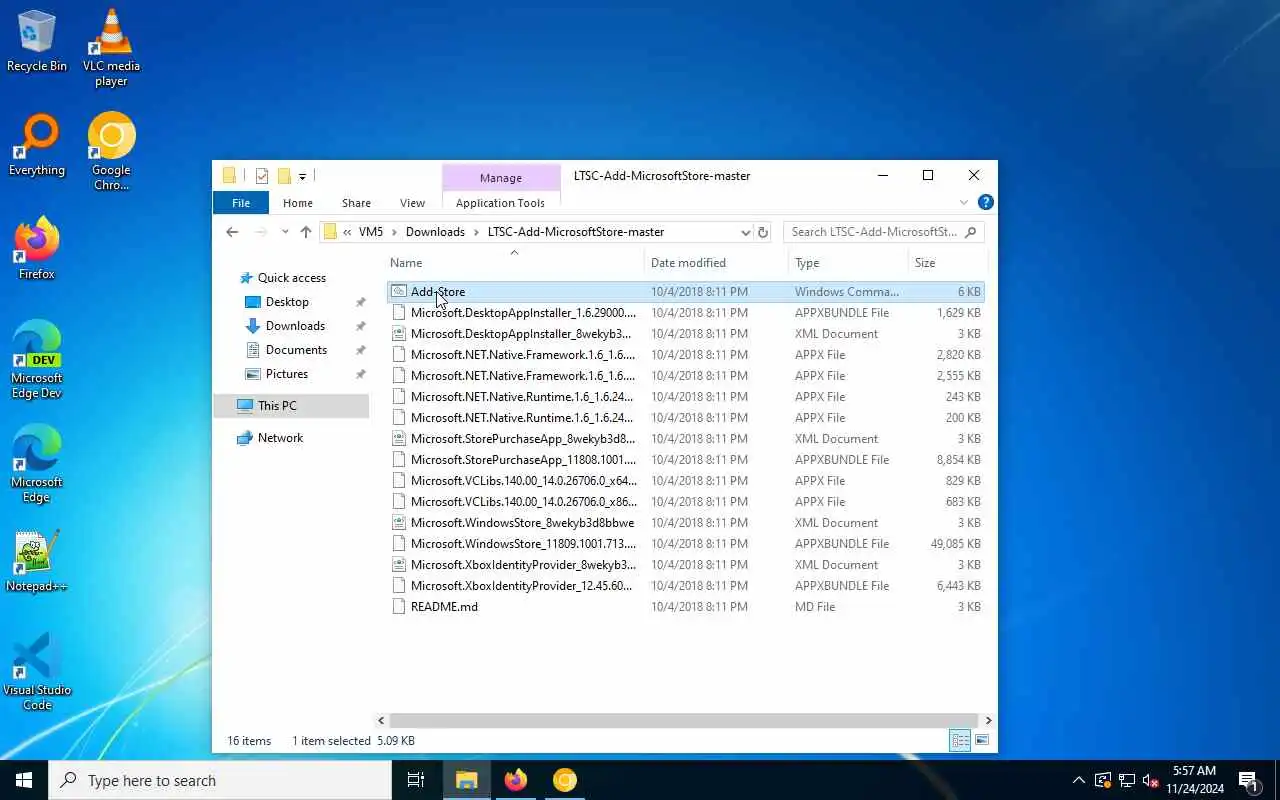Select Desktop in the navigation pane
This screenshot has height=800, width=1280.
click(287, 302)
